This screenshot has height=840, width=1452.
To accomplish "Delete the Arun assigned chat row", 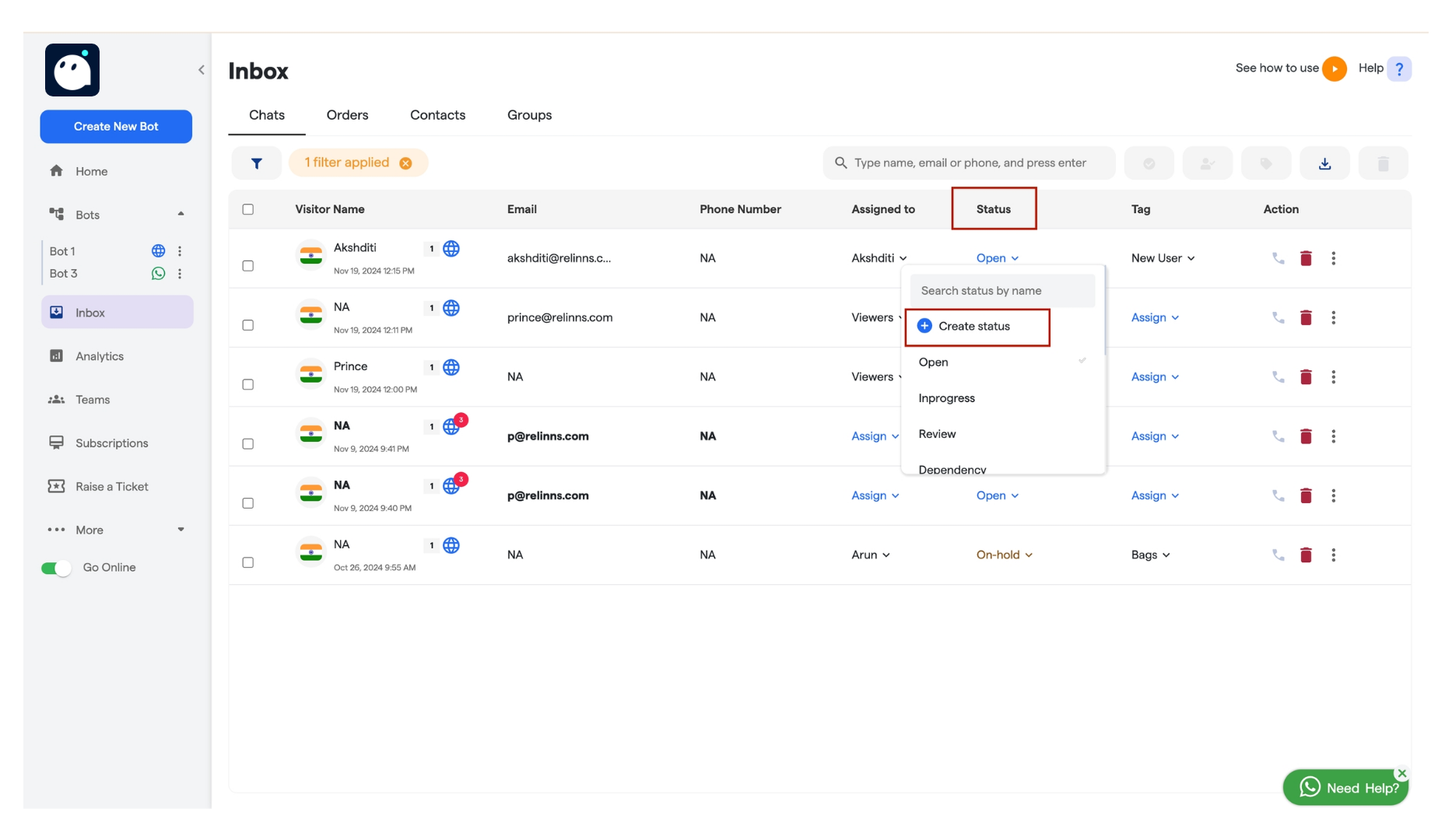I will tap(1306, 555).
